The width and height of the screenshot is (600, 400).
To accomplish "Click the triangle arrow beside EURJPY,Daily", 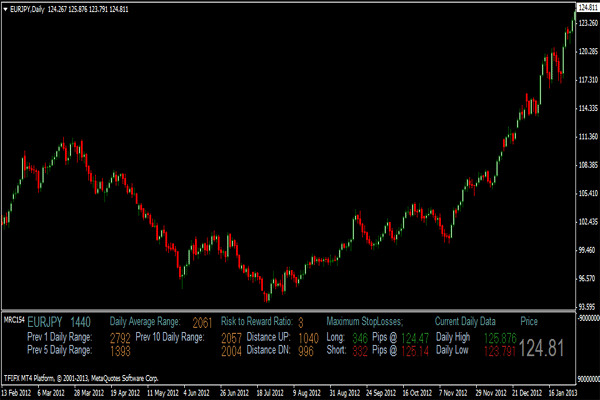I will 7,9.
